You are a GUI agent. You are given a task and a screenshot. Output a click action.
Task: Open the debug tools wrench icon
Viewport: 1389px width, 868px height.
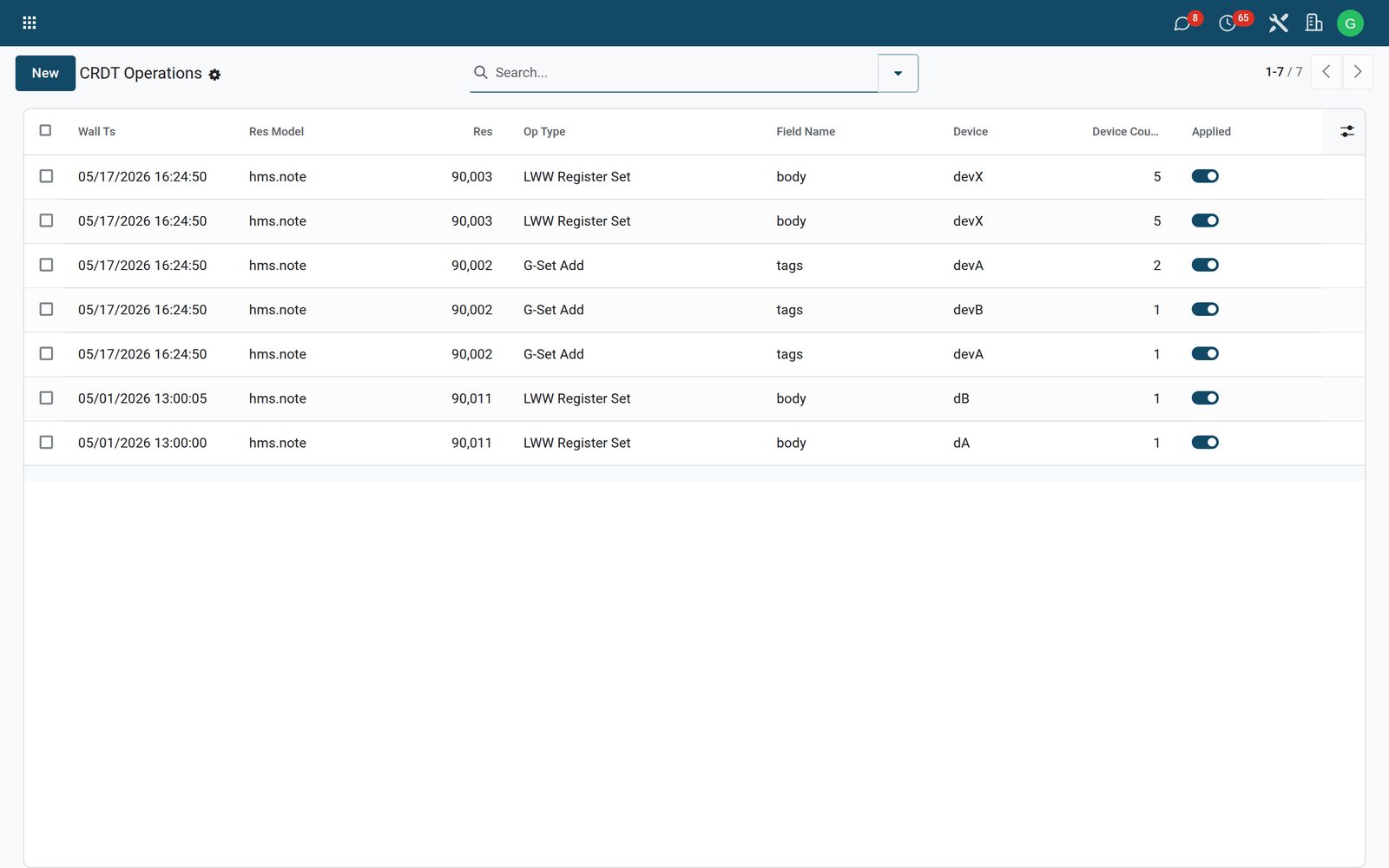pyautogui.click(x=1278, y=23)
